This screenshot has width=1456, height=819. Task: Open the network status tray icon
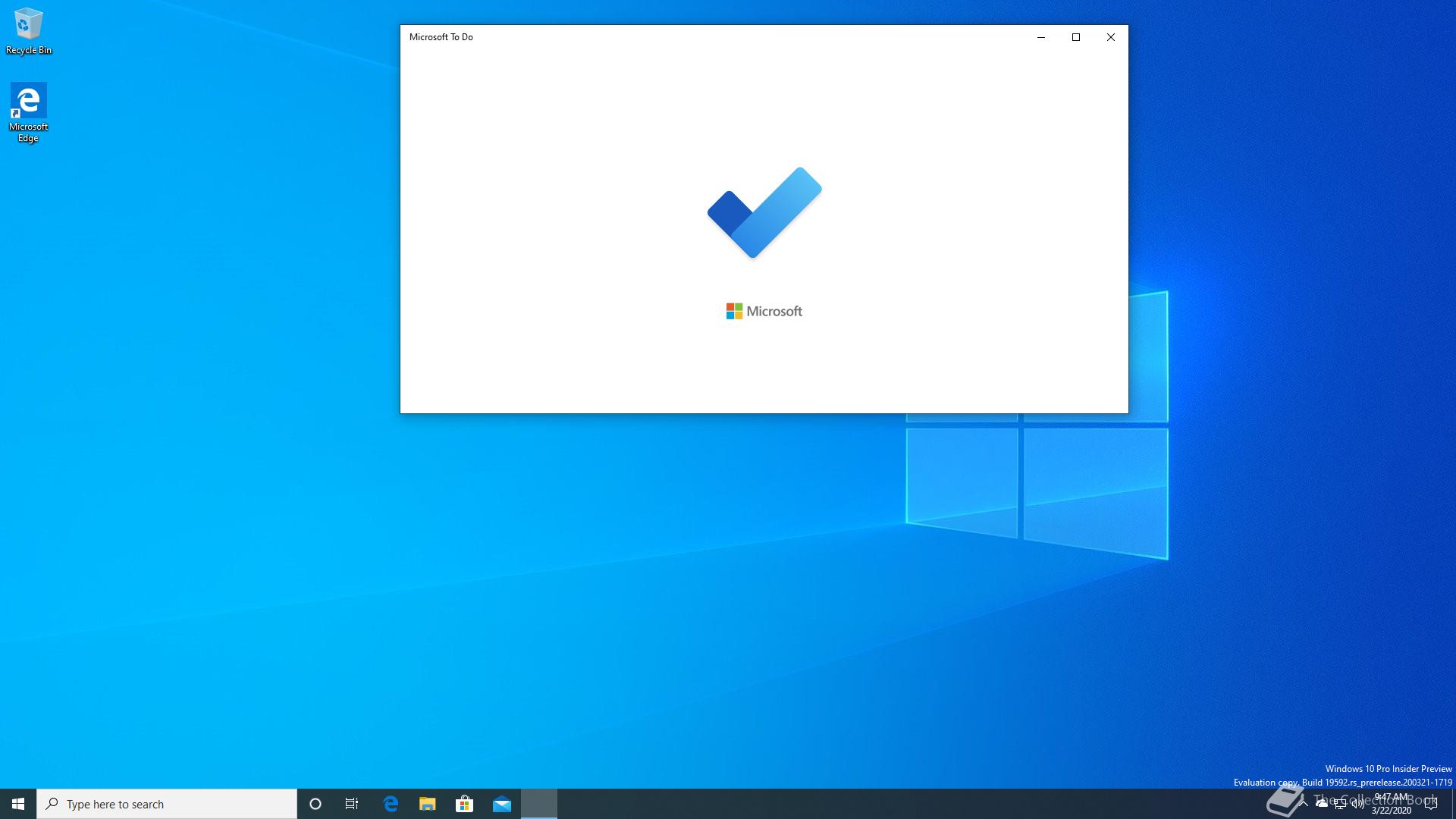coord(1340,804)
